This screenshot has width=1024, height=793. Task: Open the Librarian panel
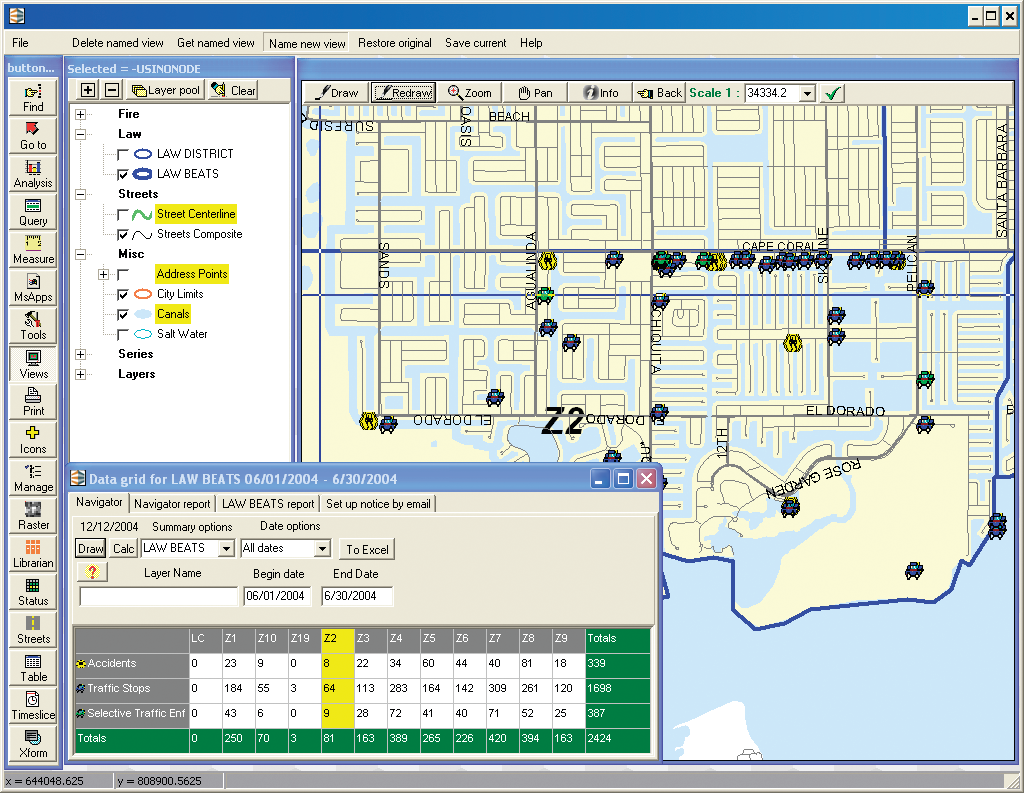coord(33,554)
